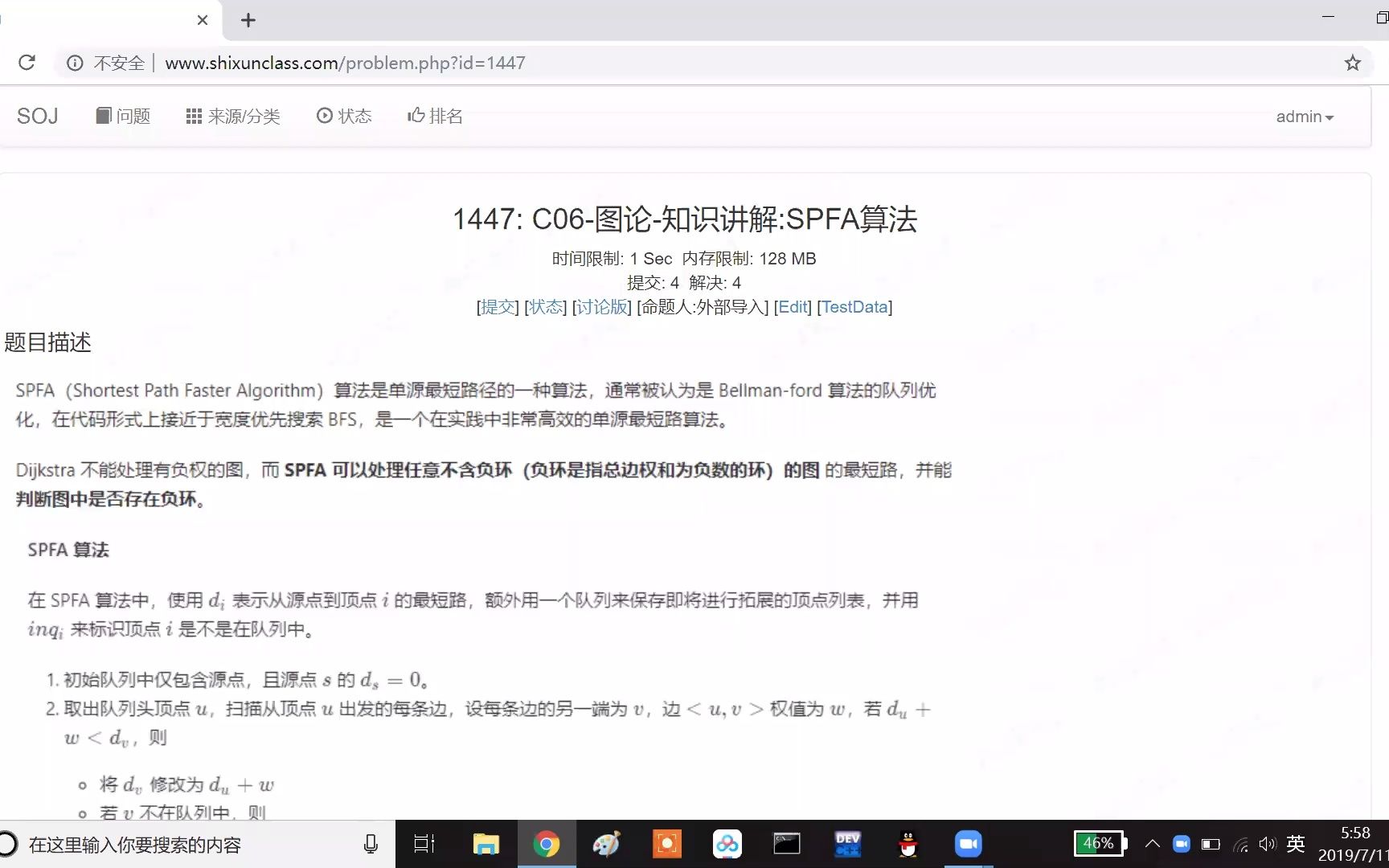Screen dimensions: 1389x868
Task: Open QQ penguin icon on taskbar
Action: coord(908,844)
